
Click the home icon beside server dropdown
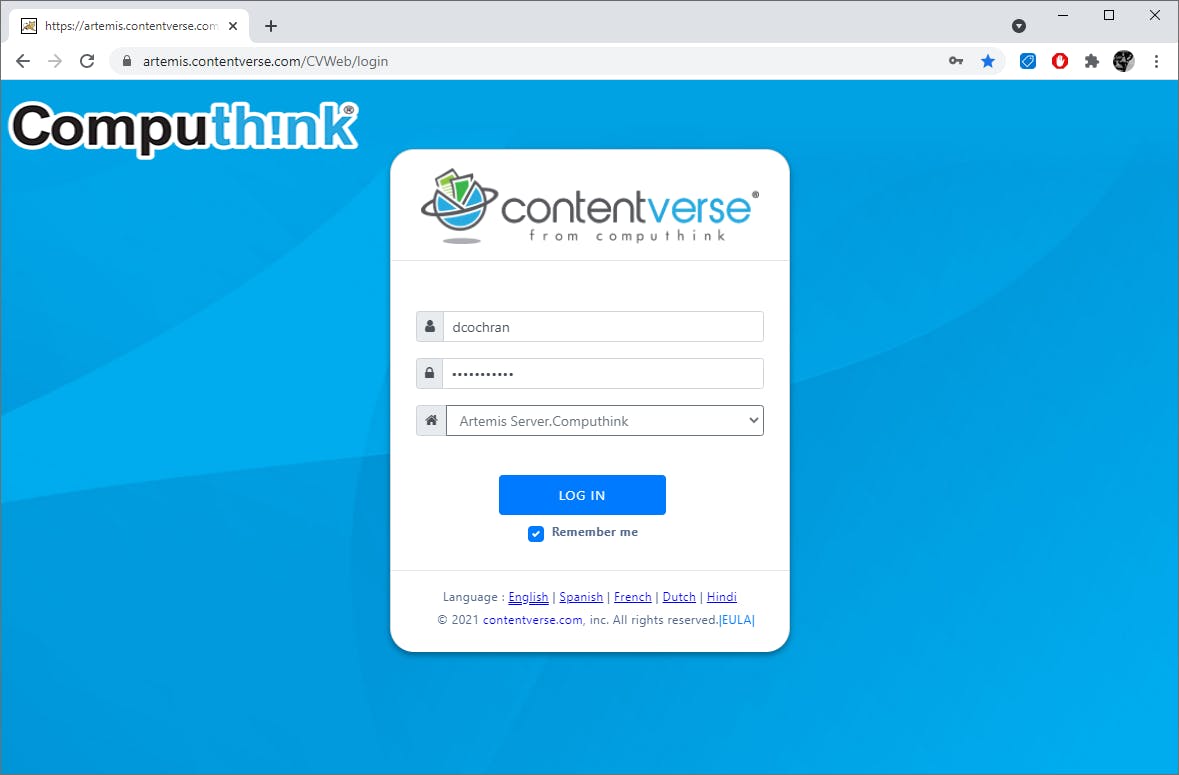tap(432, 420)
